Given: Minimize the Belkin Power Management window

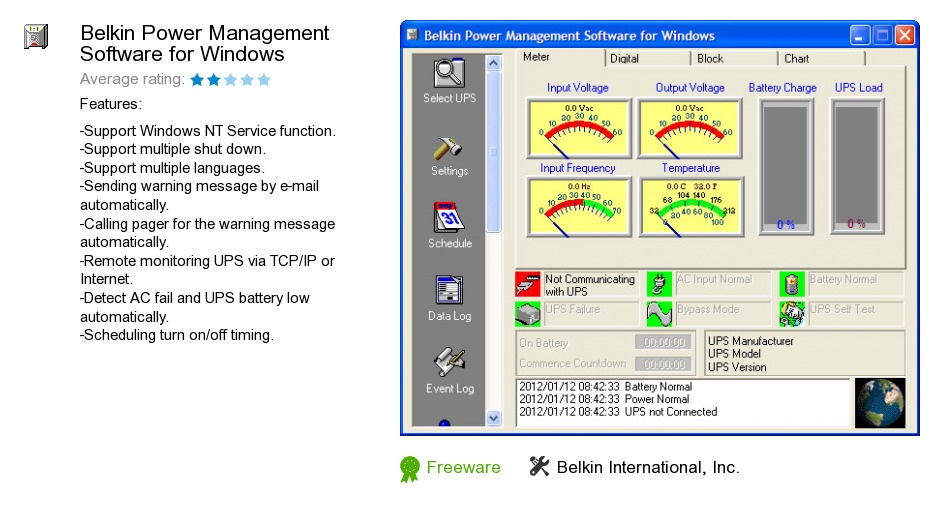Looking at the screenshot, I should [860, 35].
